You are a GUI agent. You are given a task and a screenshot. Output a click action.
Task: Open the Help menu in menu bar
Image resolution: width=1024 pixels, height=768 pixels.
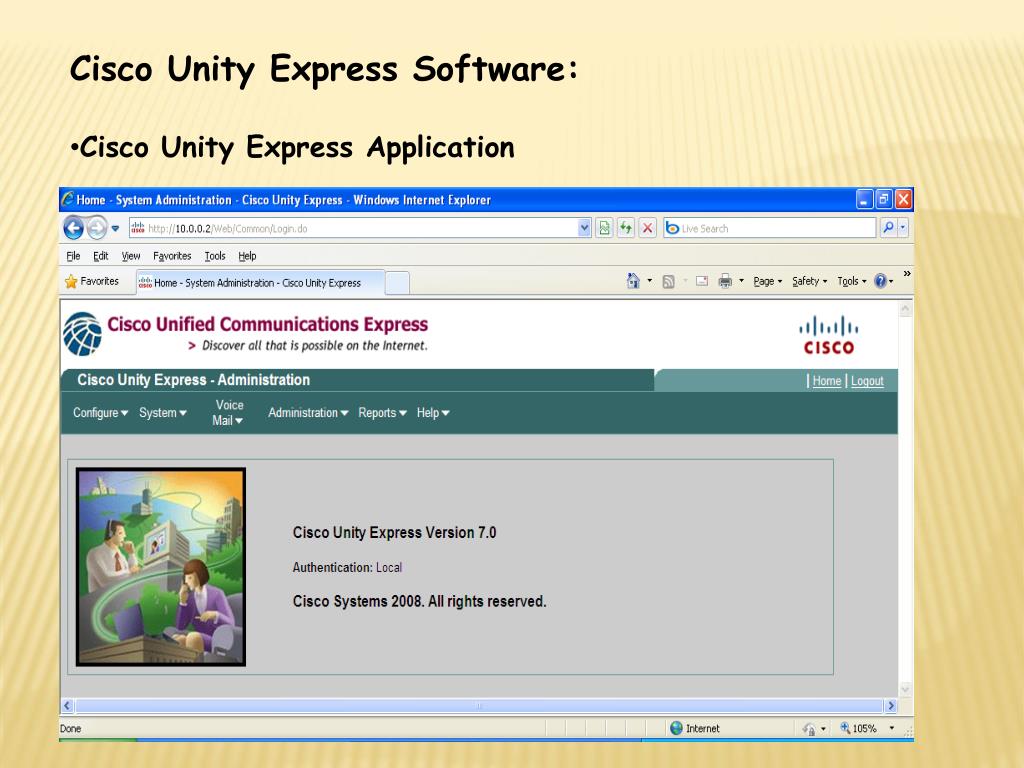coord(247,256)
